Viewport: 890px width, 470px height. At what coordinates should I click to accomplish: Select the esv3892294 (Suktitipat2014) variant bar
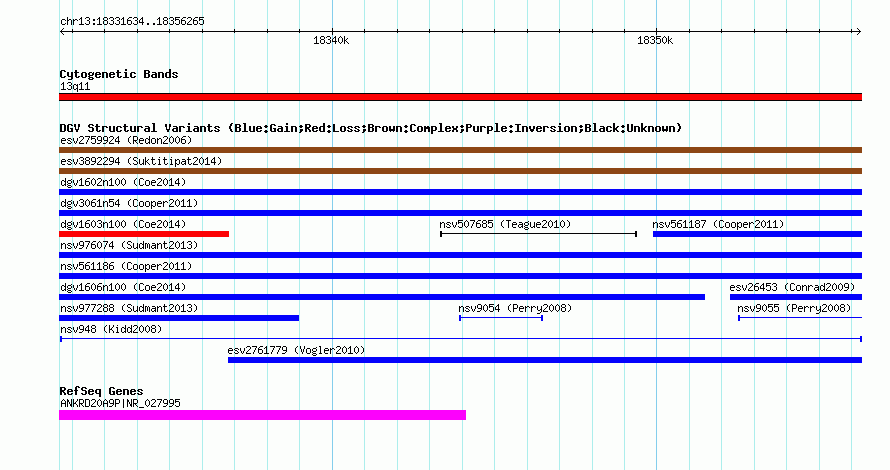[460, 171]
